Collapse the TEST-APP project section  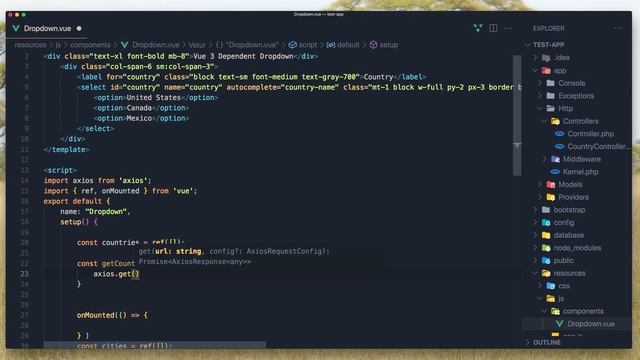(527, 44)
